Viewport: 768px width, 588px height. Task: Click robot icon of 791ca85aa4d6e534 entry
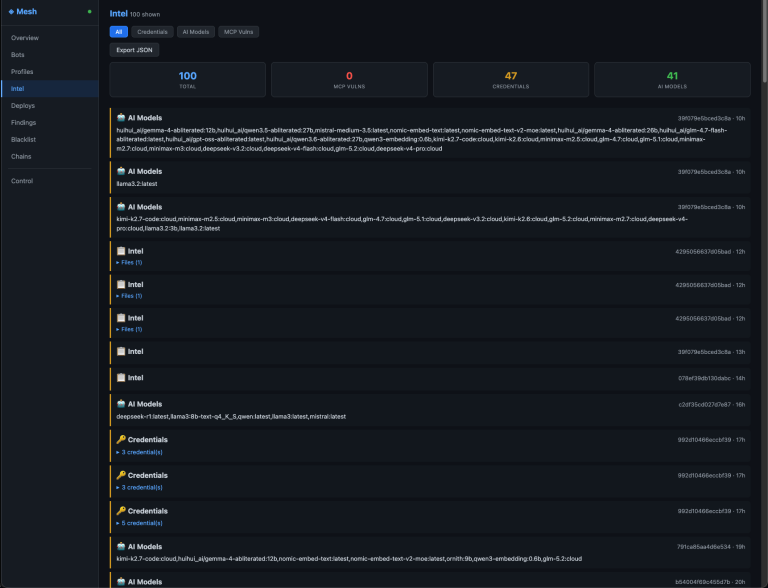tap(121, 546)
